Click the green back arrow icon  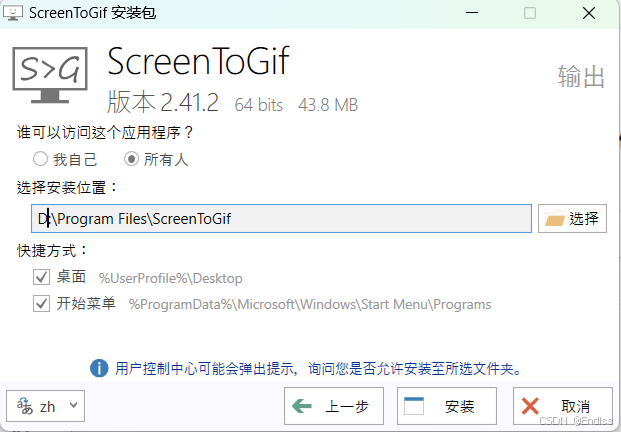point(302,406)
